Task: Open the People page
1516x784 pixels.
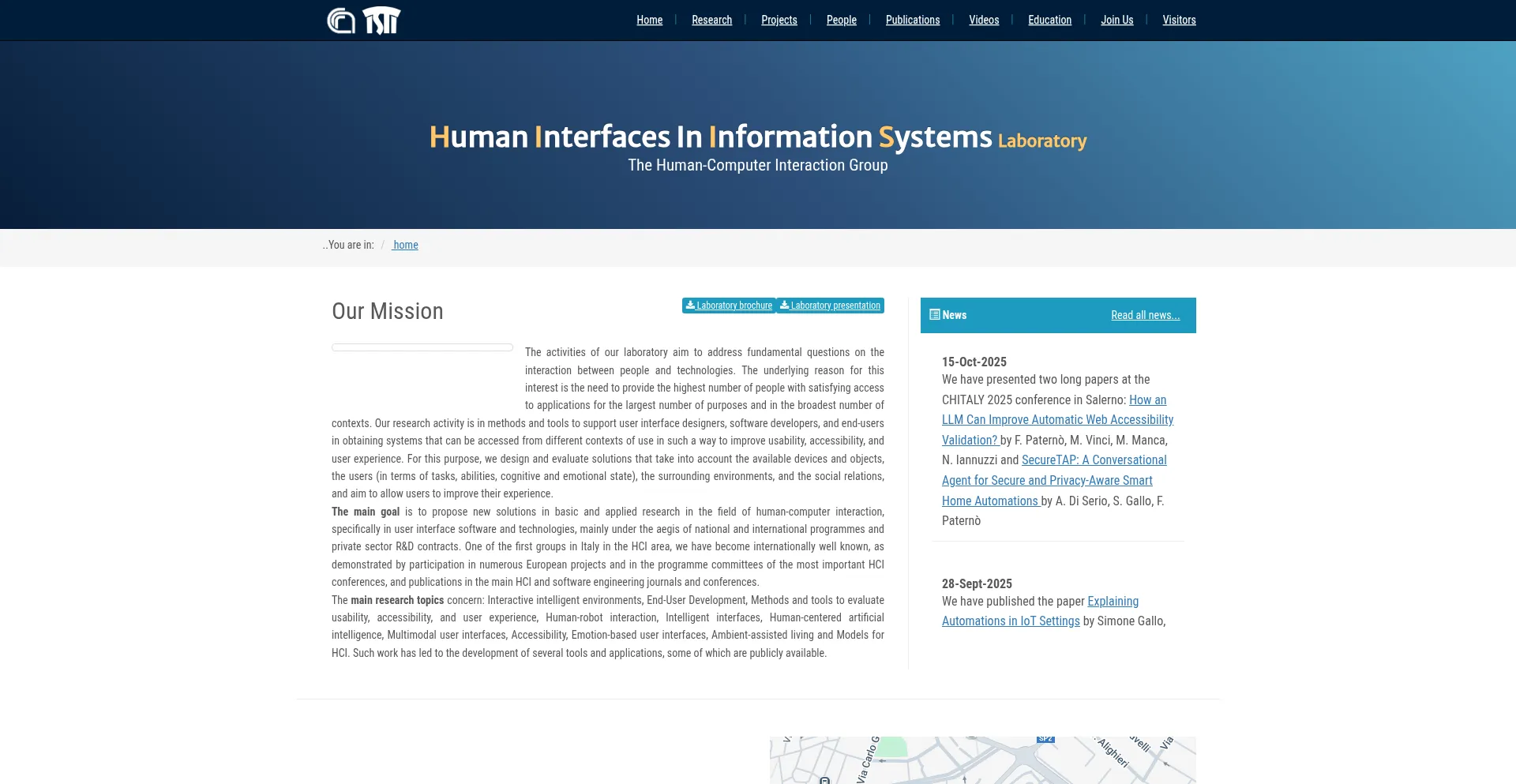Action: (x=841, y=20)
